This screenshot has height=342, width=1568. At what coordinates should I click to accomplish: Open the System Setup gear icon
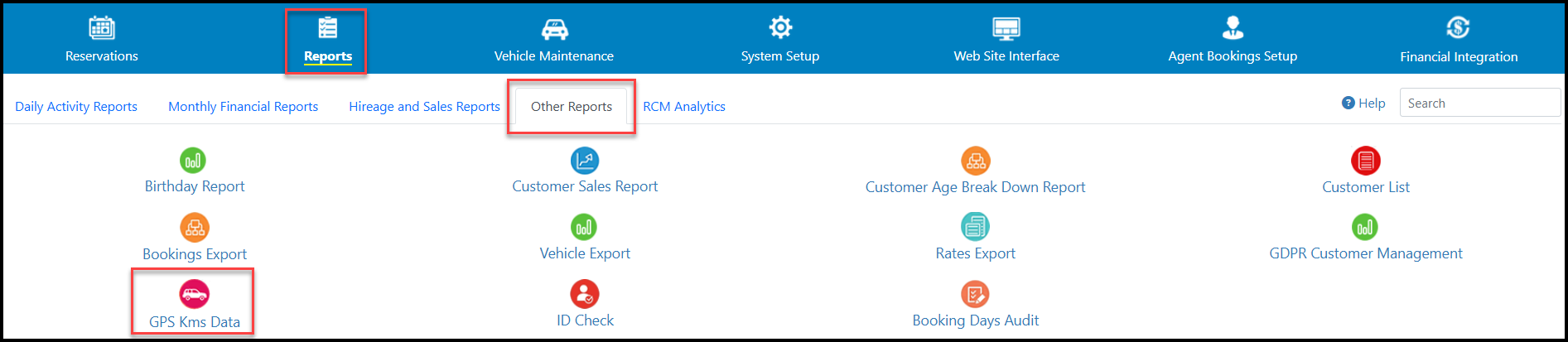[x=780, y=27]
